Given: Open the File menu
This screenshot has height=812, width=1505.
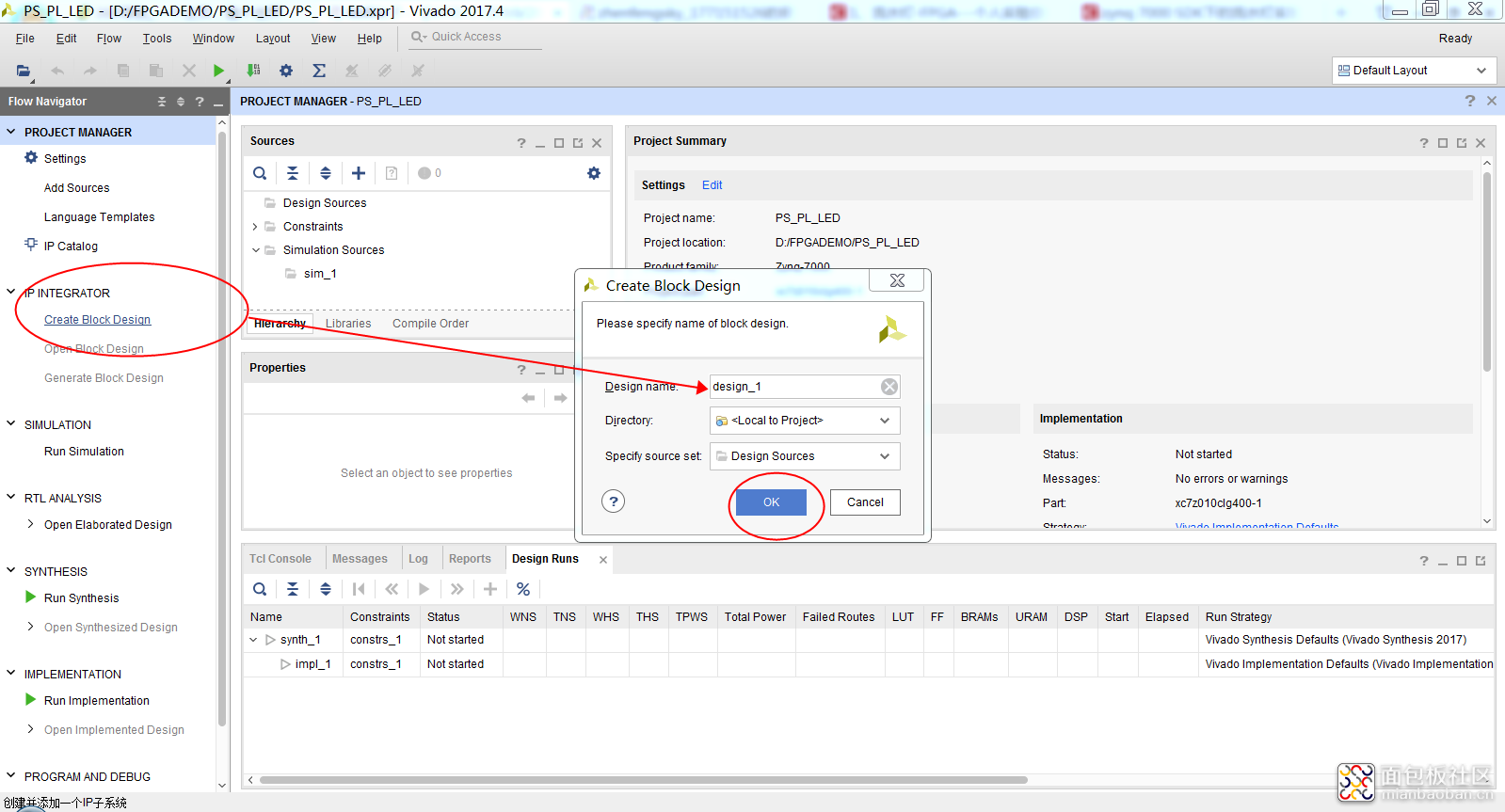Looking at the screenshot, I should 25,39.
